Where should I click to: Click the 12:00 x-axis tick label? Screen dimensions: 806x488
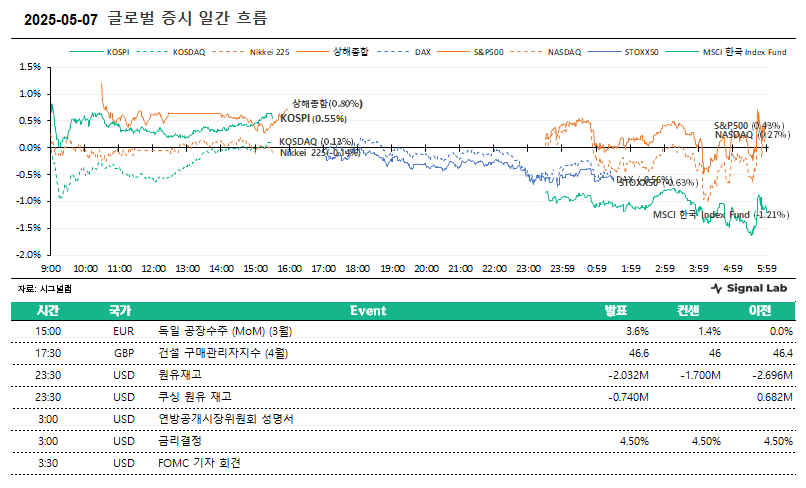tap(153, 268)
